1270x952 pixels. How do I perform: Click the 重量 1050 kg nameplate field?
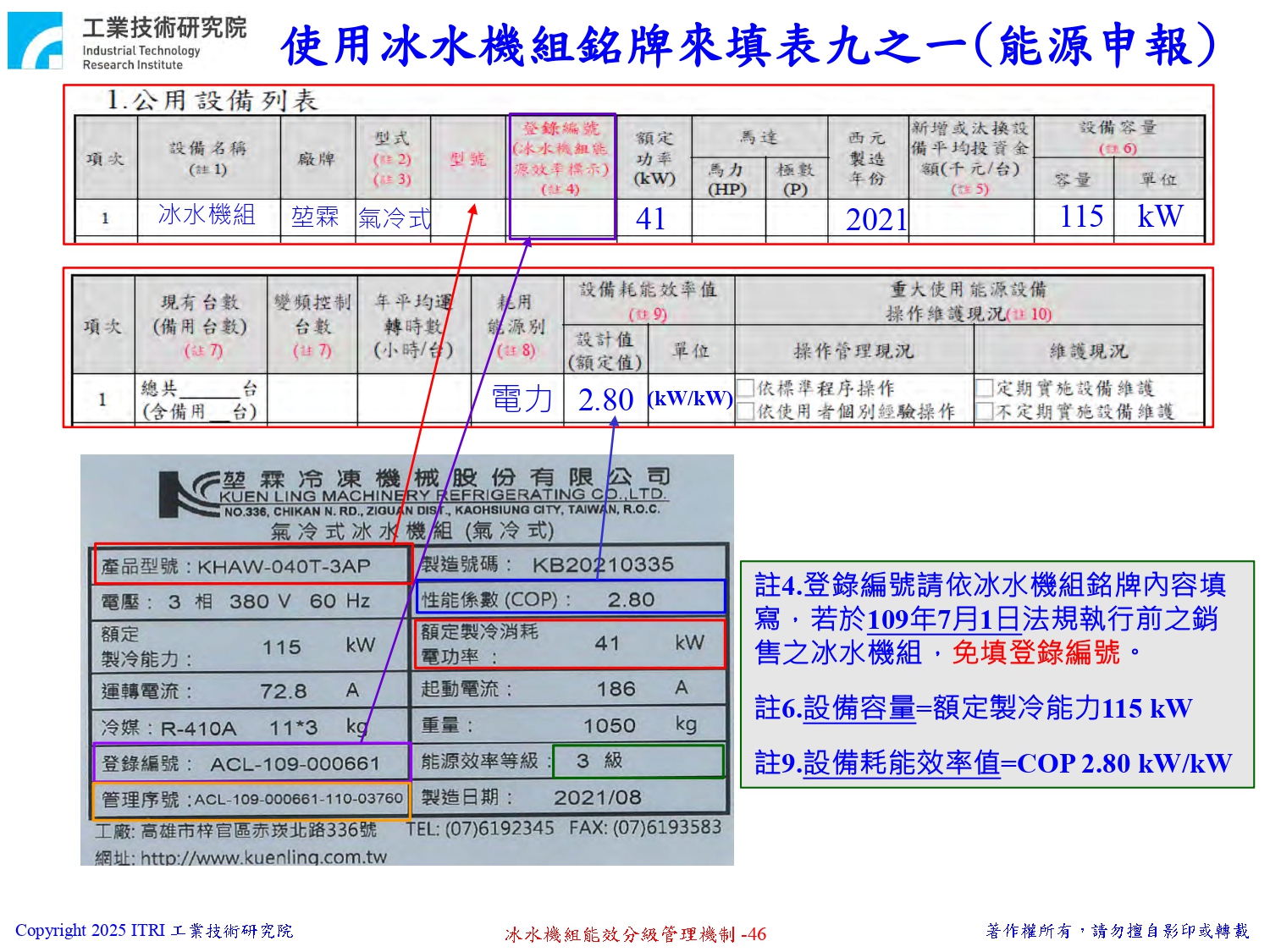571,724
